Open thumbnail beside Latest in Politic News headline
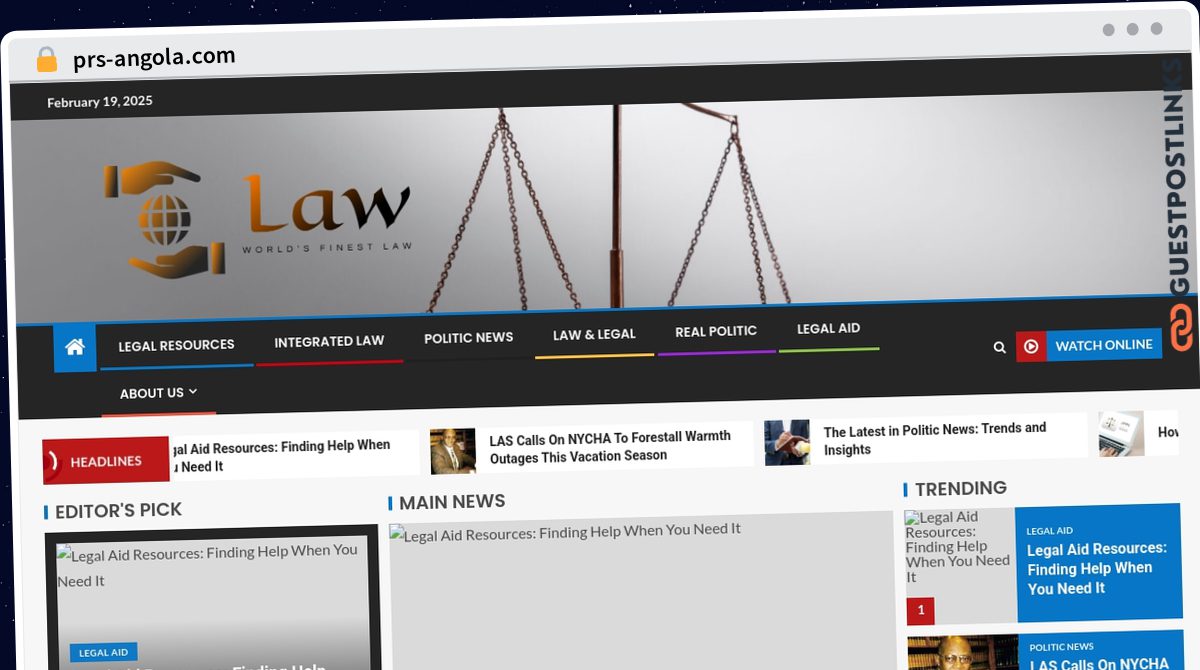This screenshot has height=670, width=1200. (787, 442)
